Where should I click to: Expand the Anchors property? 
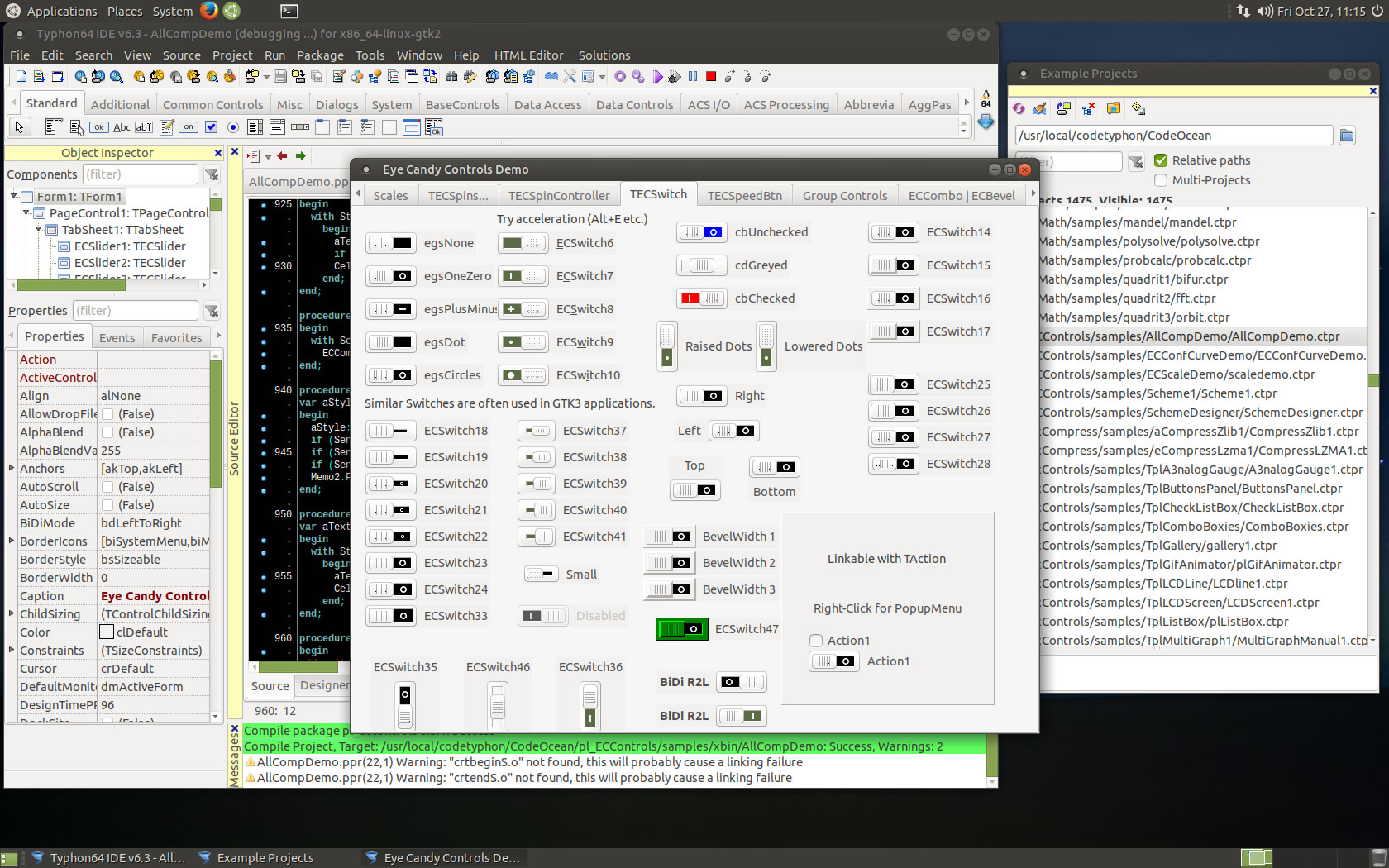click(x=12, y=469)
